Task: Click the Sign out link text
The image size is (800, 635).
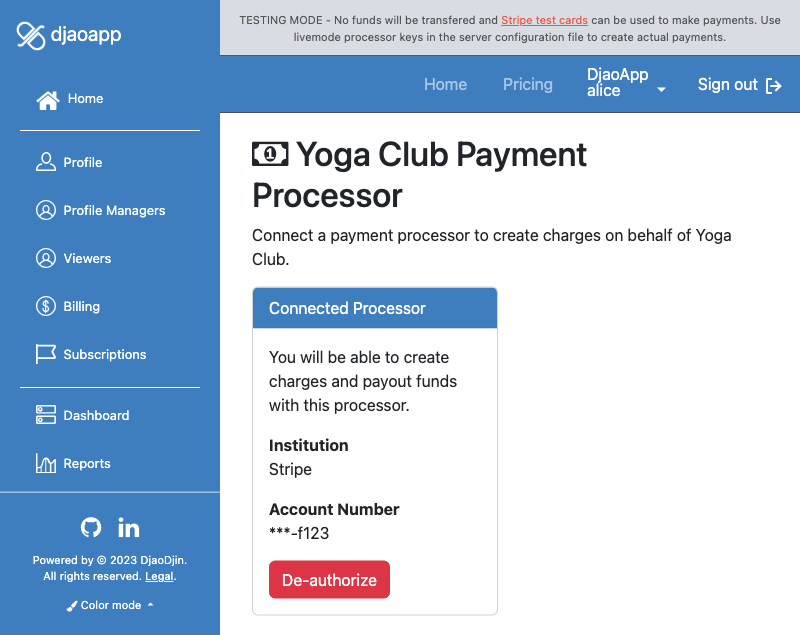Action: coord(727,84)
